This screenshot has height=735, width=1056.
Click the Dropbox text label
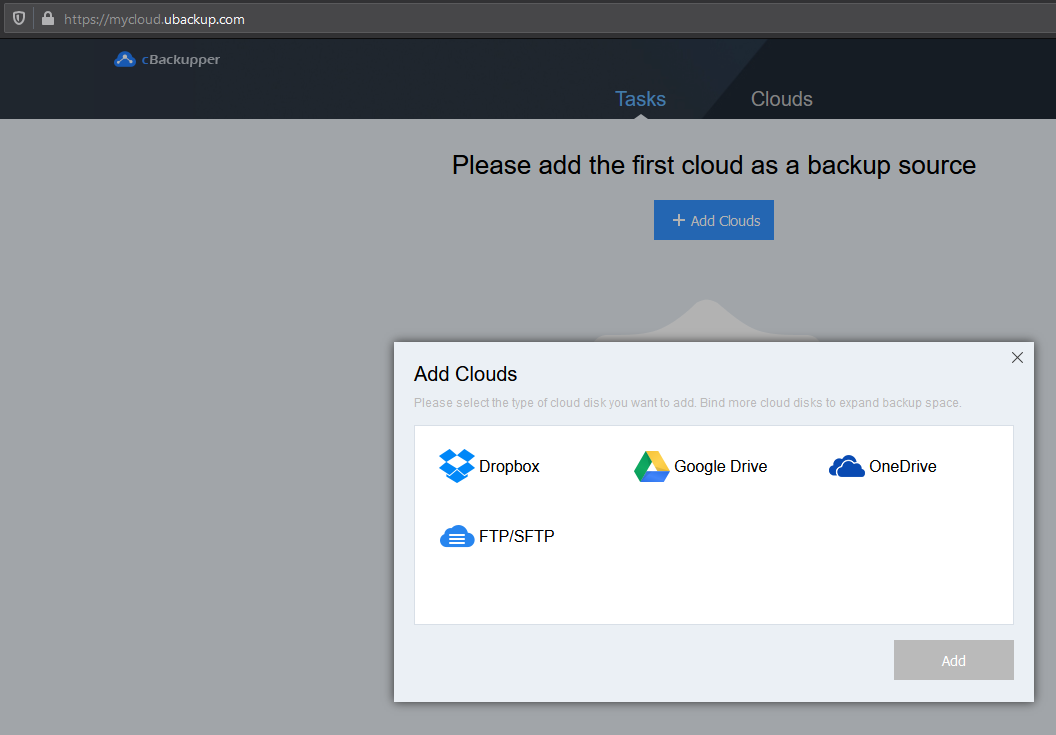click(509, 467)
